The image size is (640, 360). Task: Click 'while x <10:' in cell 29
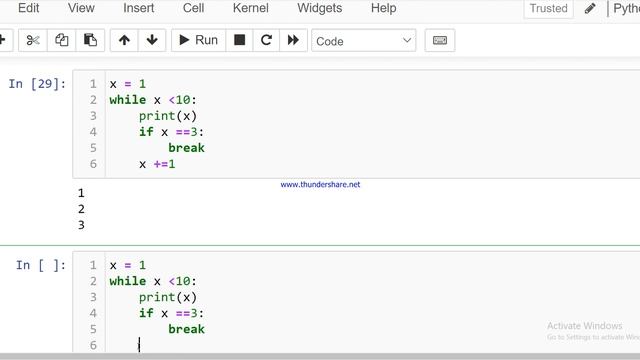click(x=153, y=100)
